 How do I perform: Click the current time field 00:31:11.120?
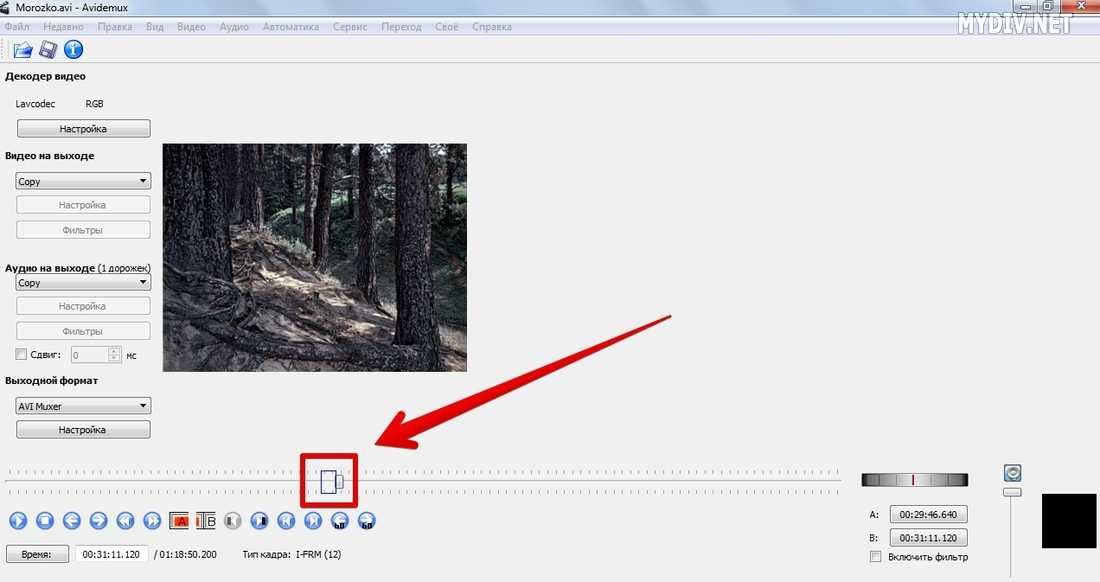[112, 554]
